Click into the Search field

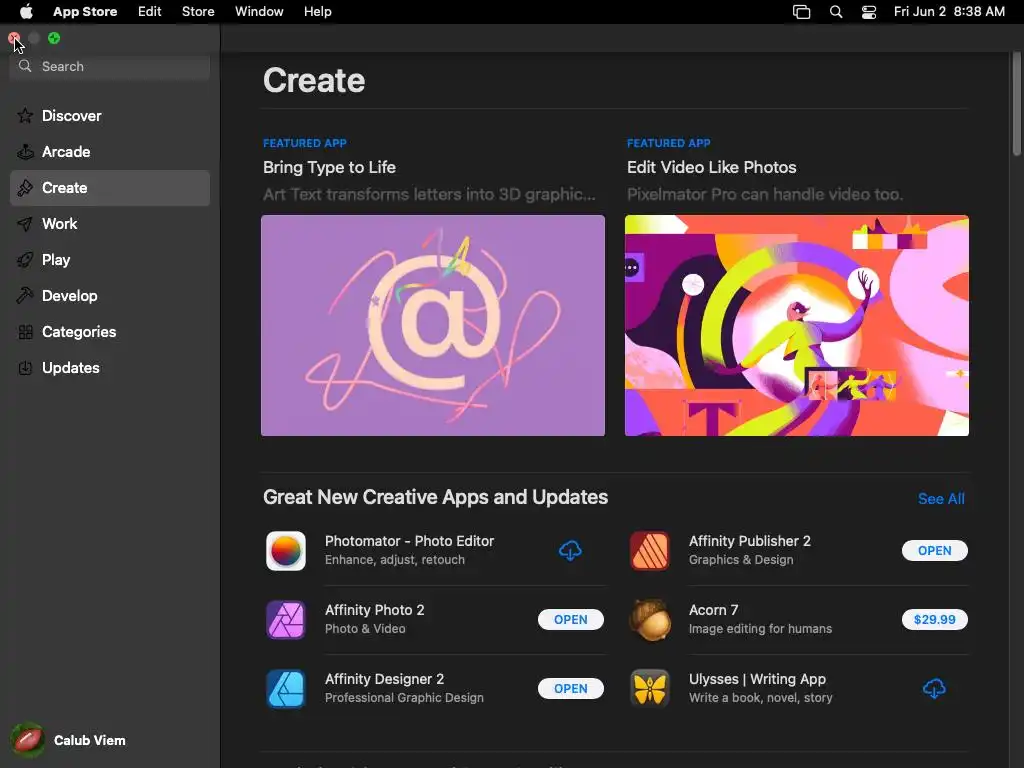110,67
